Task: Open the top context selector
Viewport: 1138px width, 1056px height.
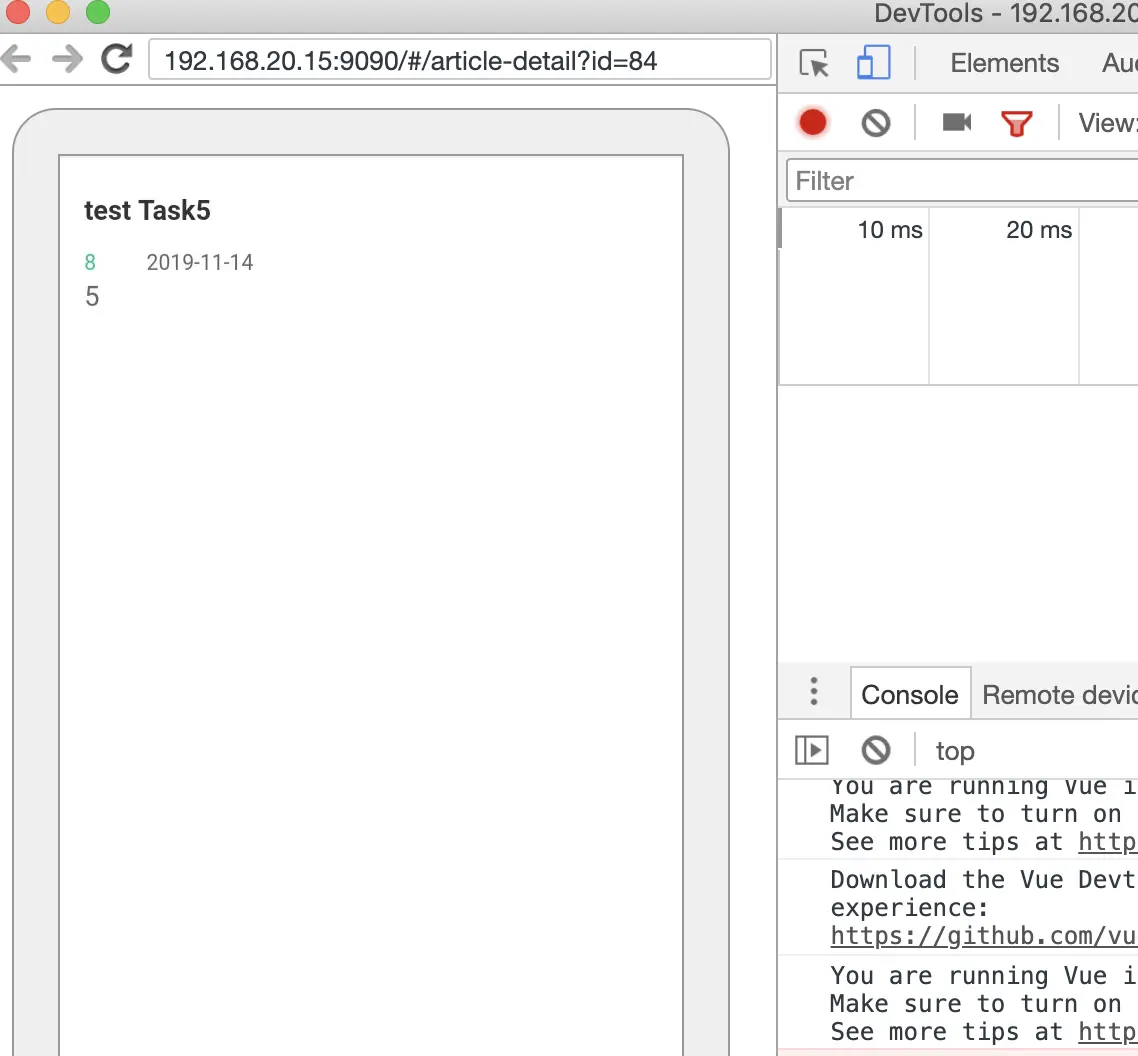Action: [x=955, y=751]
